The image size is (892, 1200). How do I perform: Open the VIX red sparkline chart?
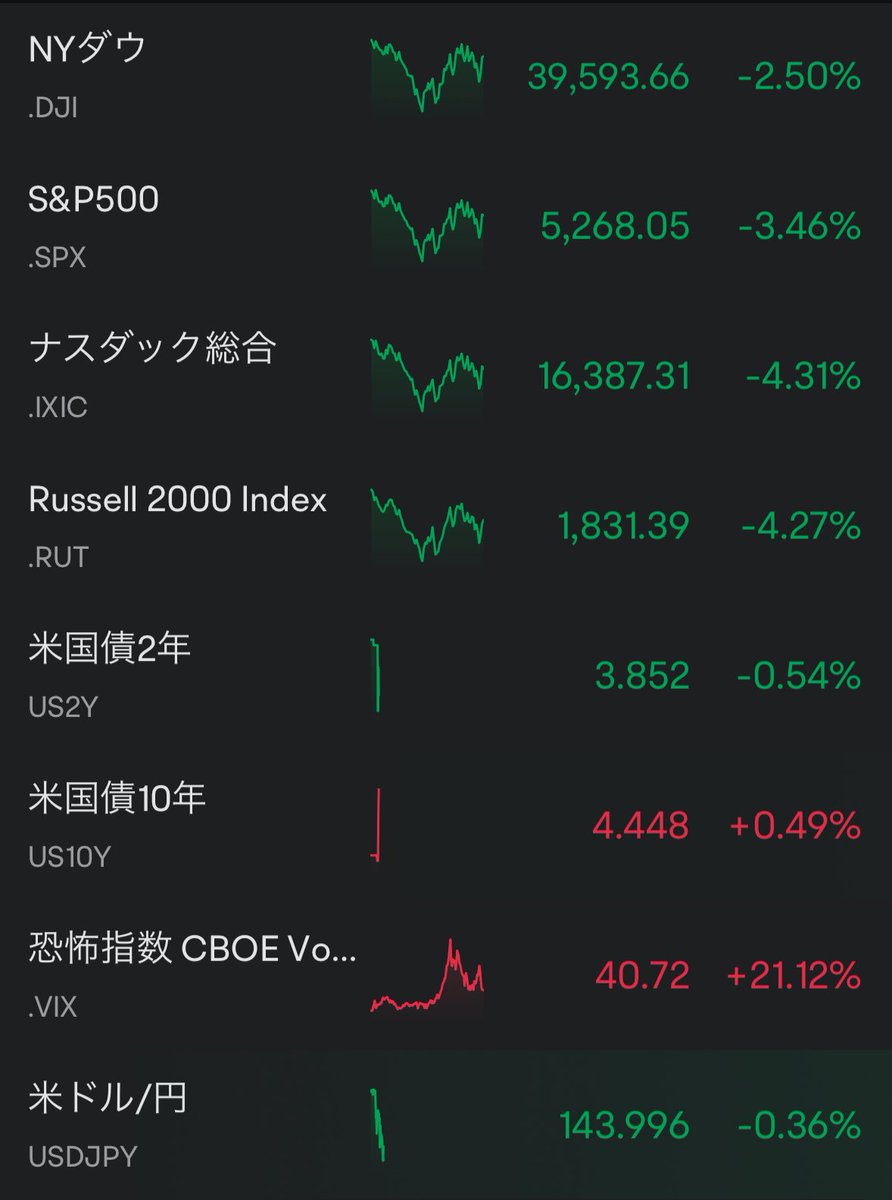coord(427,976)
